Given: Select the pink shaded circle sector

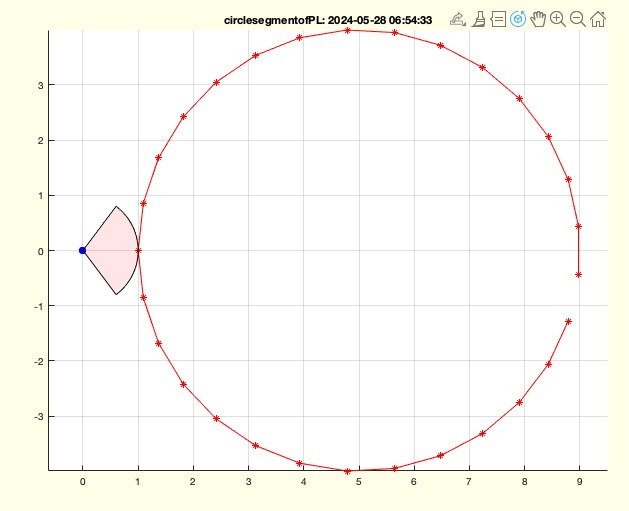Looking at the screenshot, I should point(112,250).
